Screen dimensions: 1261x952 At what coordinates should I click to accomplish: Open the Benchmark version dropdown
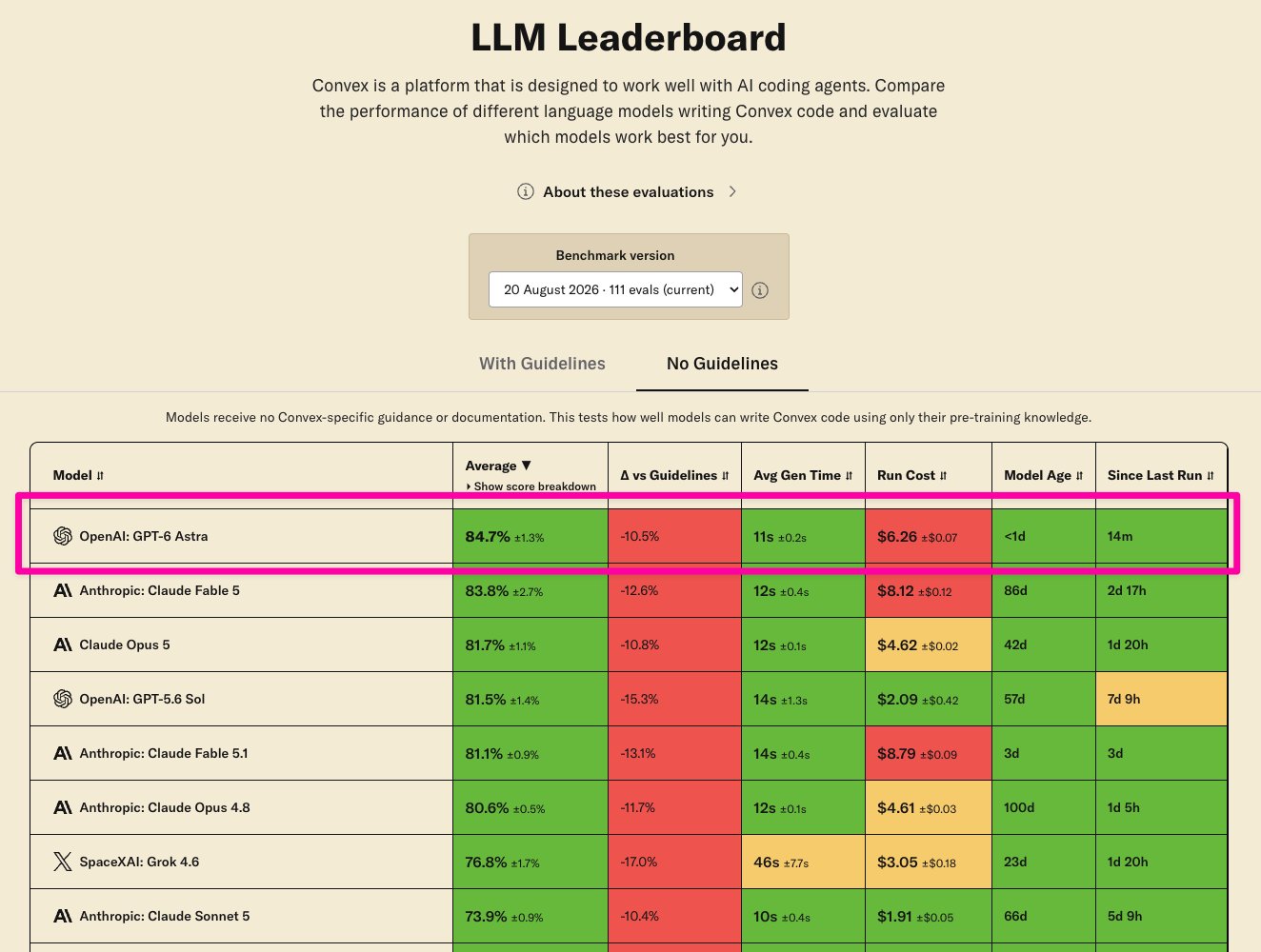(615, 289)
